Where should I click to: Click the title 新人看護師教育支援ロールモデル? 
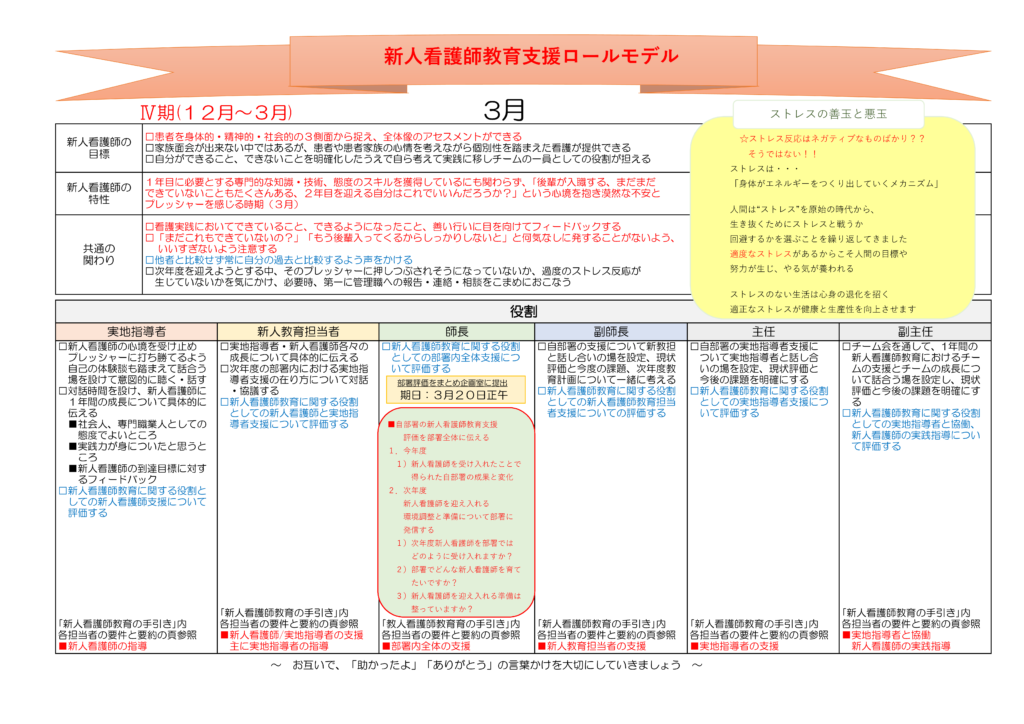pyautogui.click(x=531, y=56)
